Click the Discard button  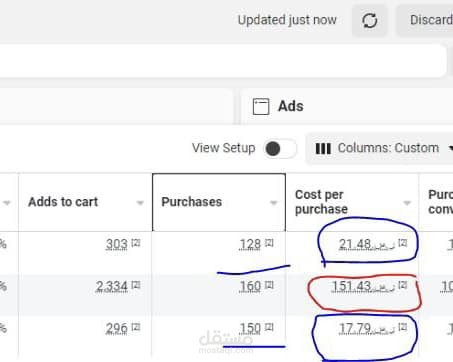coord(425,21)
